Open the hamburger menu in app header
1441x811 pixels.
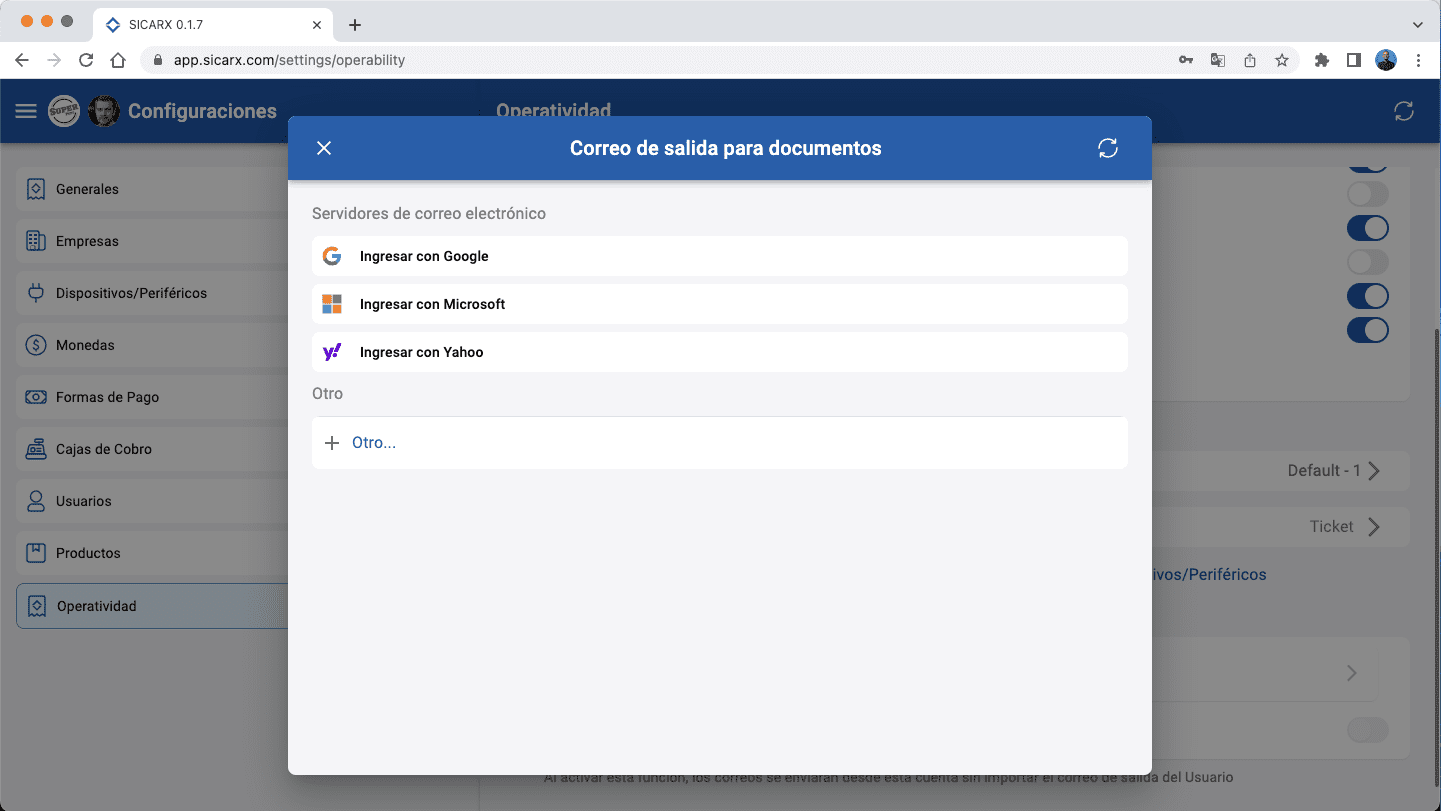coord(26,111)
